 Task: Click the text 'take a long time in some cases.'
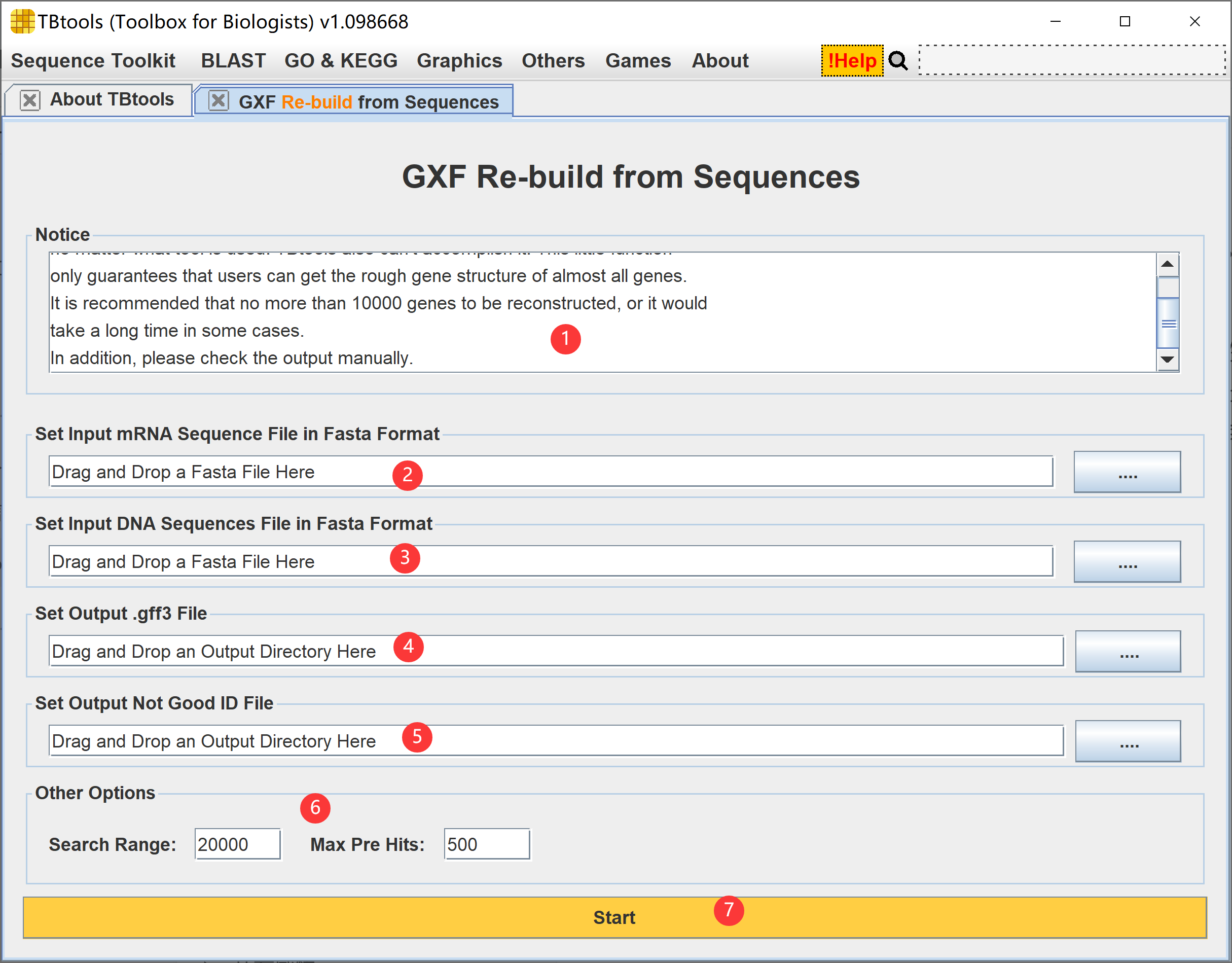[177, 331]
